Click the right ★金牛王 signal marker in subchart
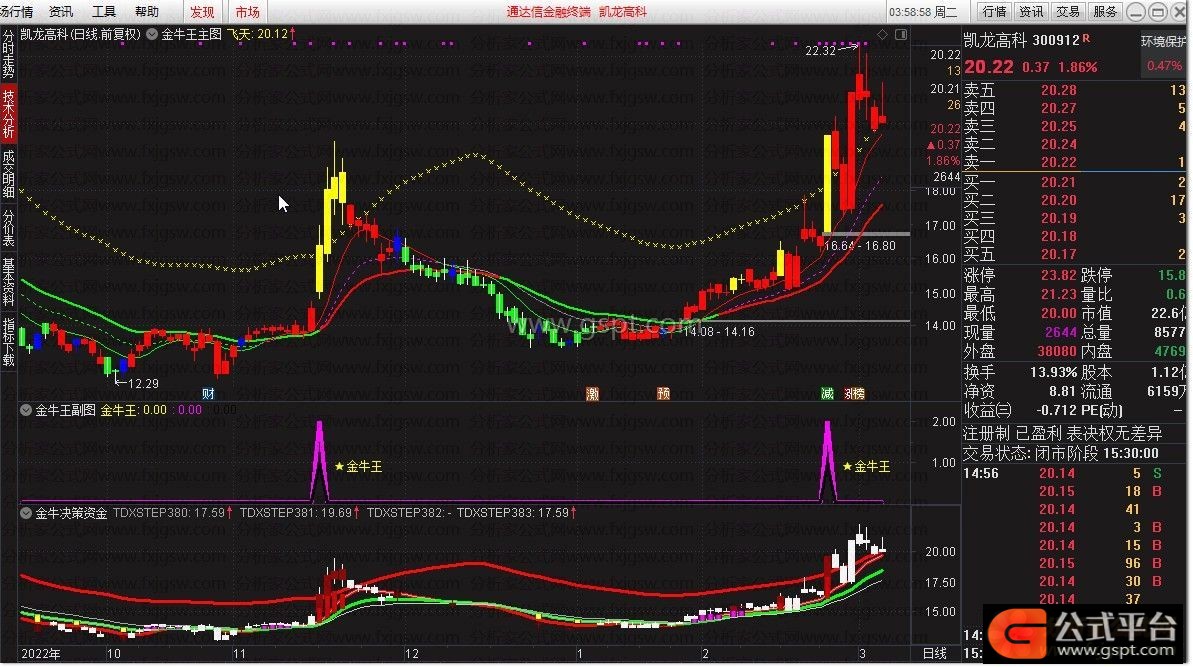Viewport: 1193px width, 667px height. click(x=866, y=466)
